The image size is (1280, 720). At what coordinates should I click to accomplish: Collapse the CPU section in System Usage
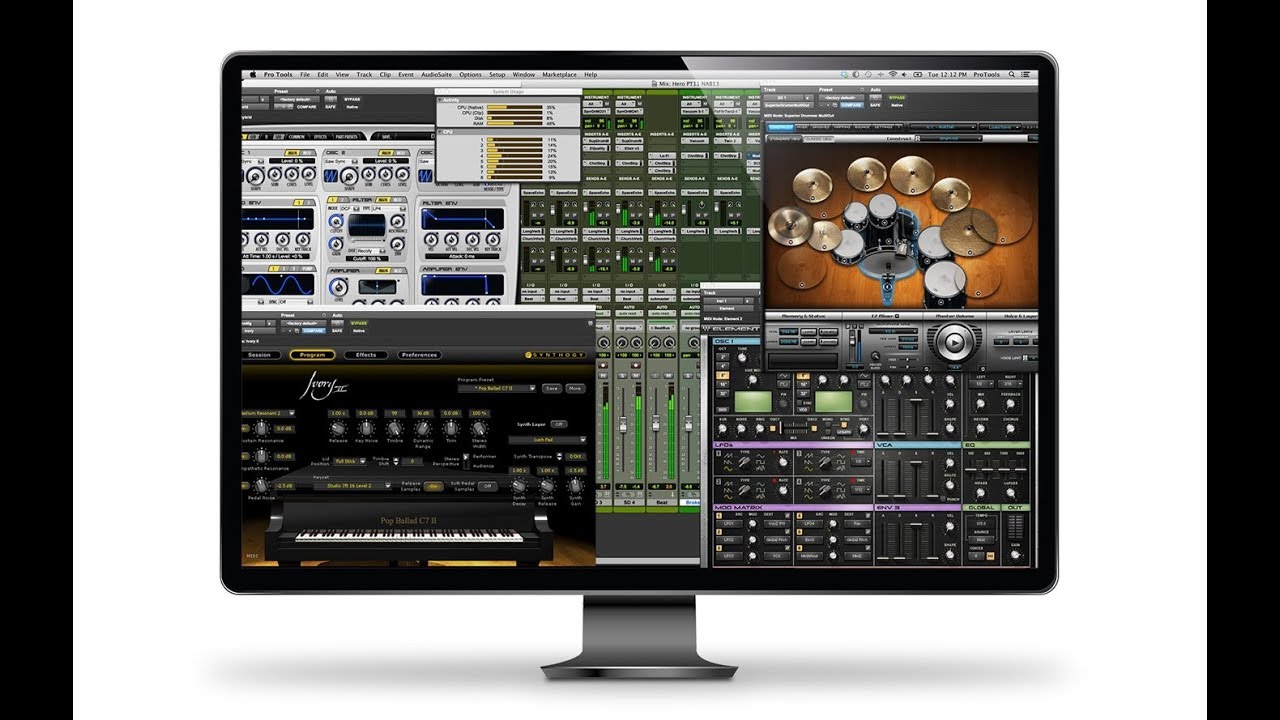[439, 131]
